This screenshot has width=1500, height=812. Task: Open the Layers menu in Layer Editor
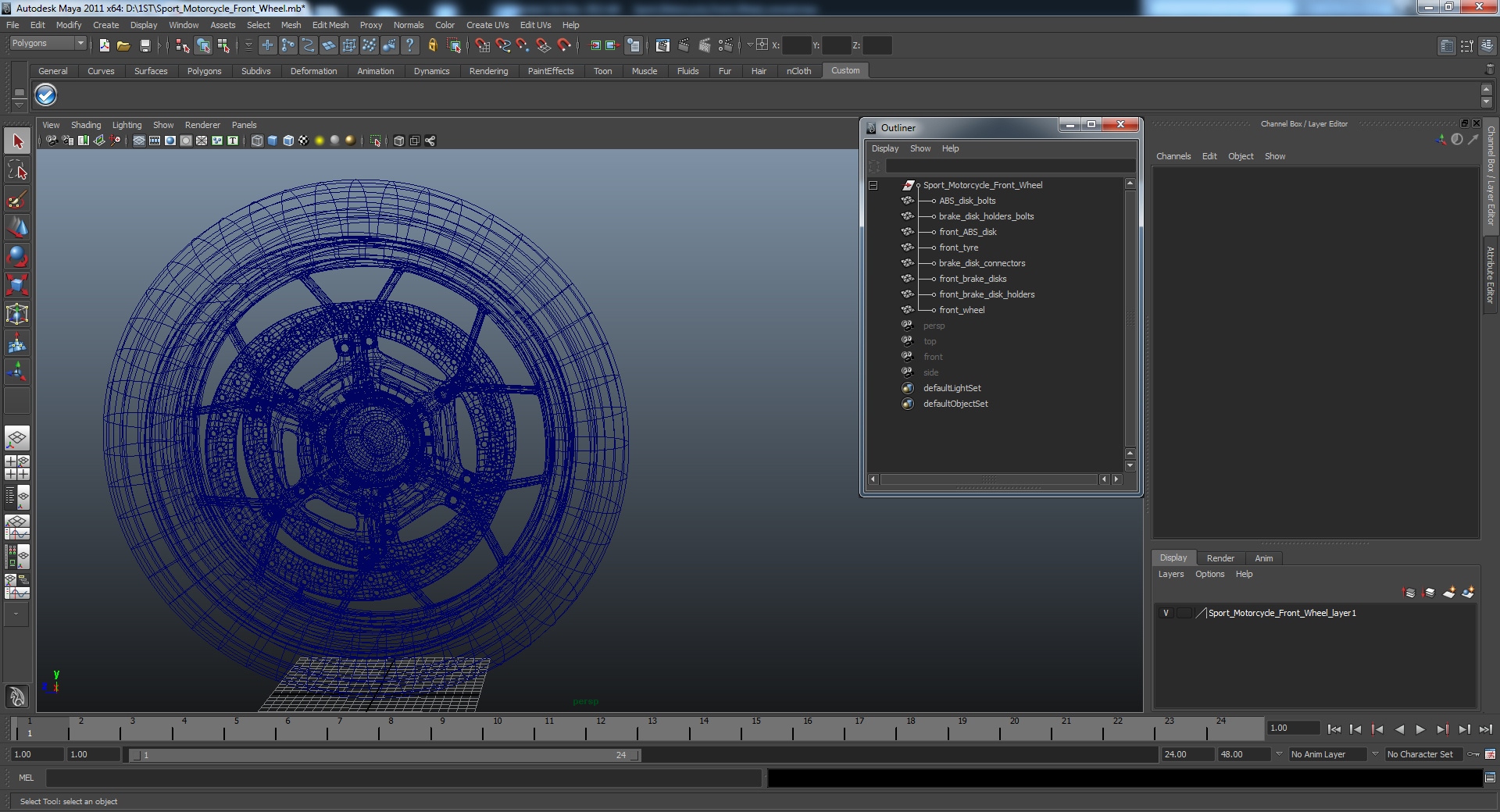(x=1170, y=574)
